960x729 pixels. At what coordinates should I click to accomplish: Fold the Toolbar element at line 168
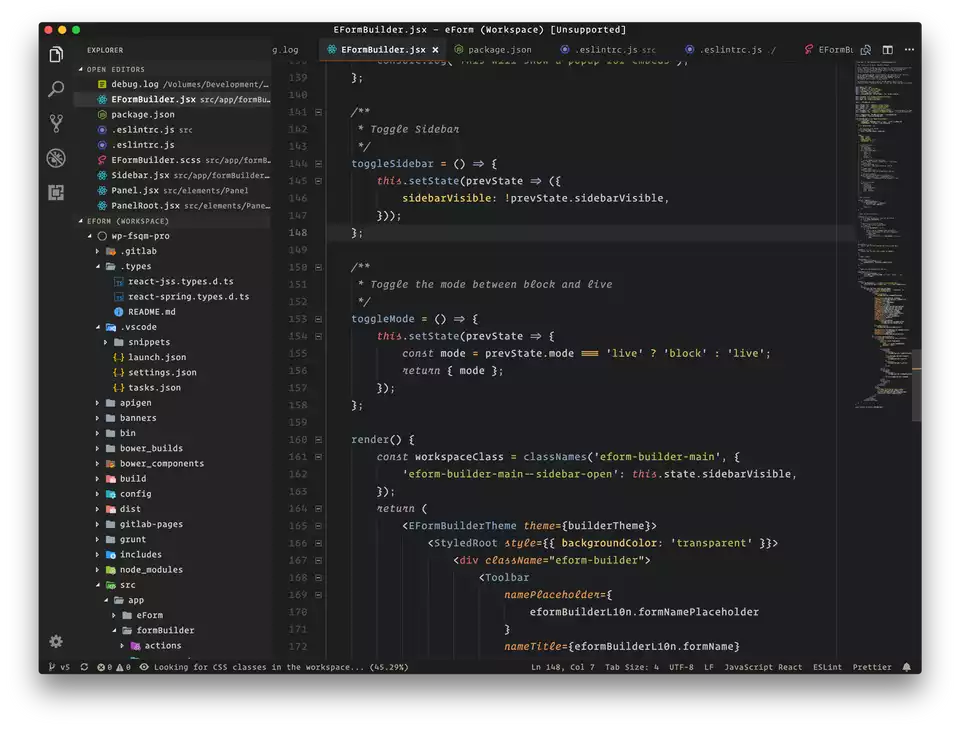click(318, 578)
